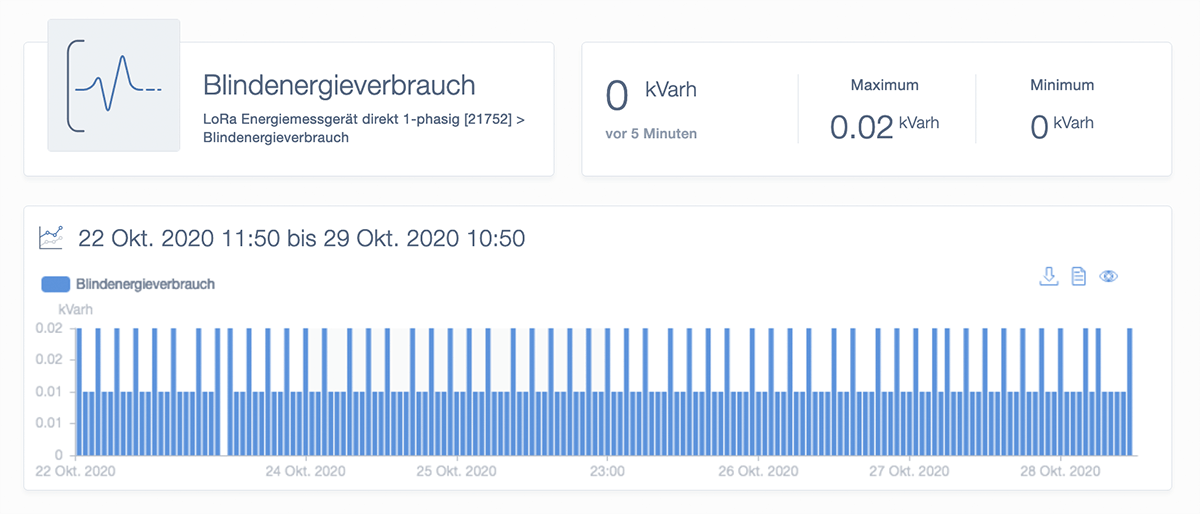Download the chart data

click(x=1049, y=276)
